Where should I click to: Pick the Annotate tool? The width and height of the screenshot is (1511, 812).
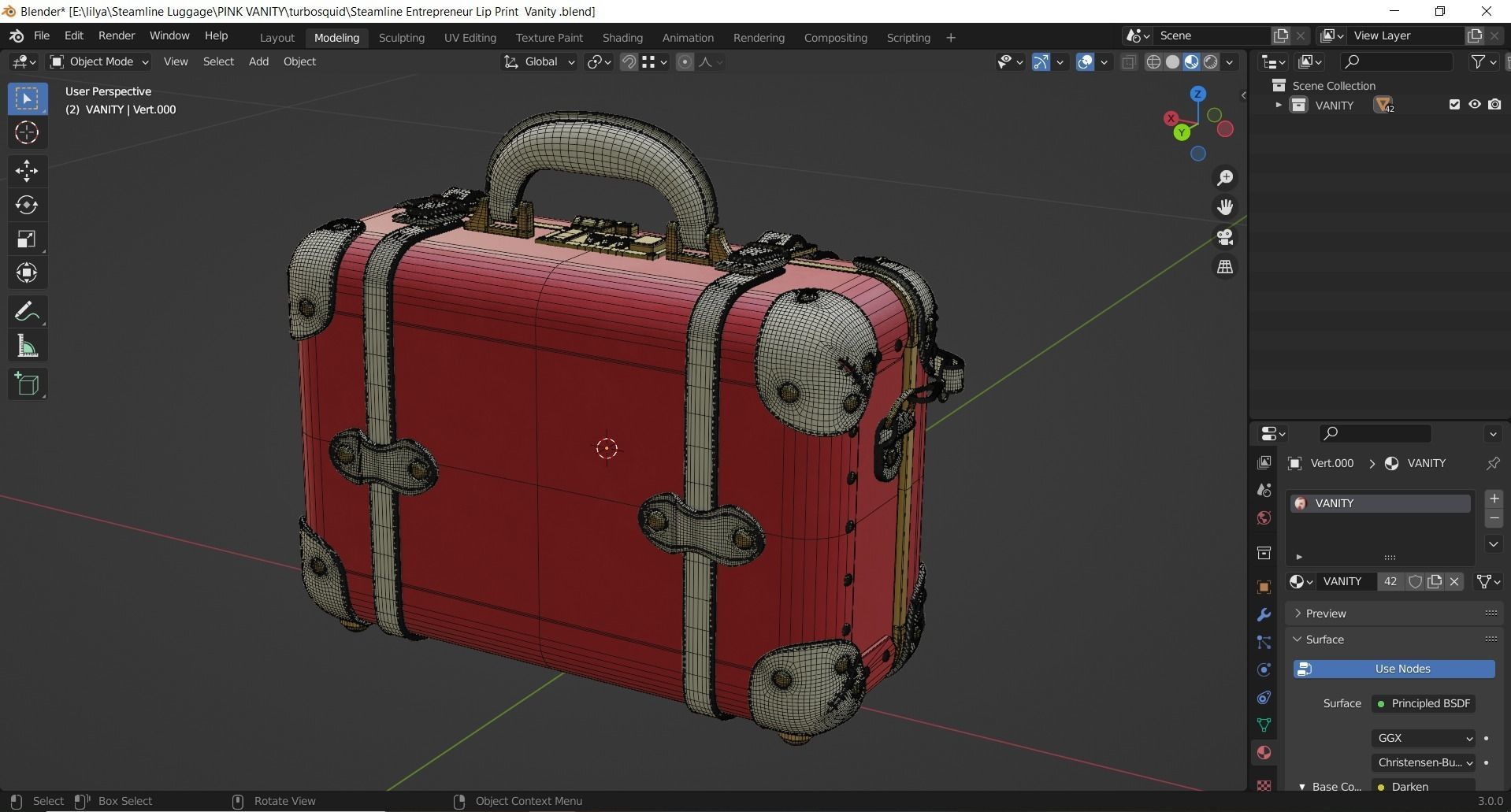click(x=28, y=312)
